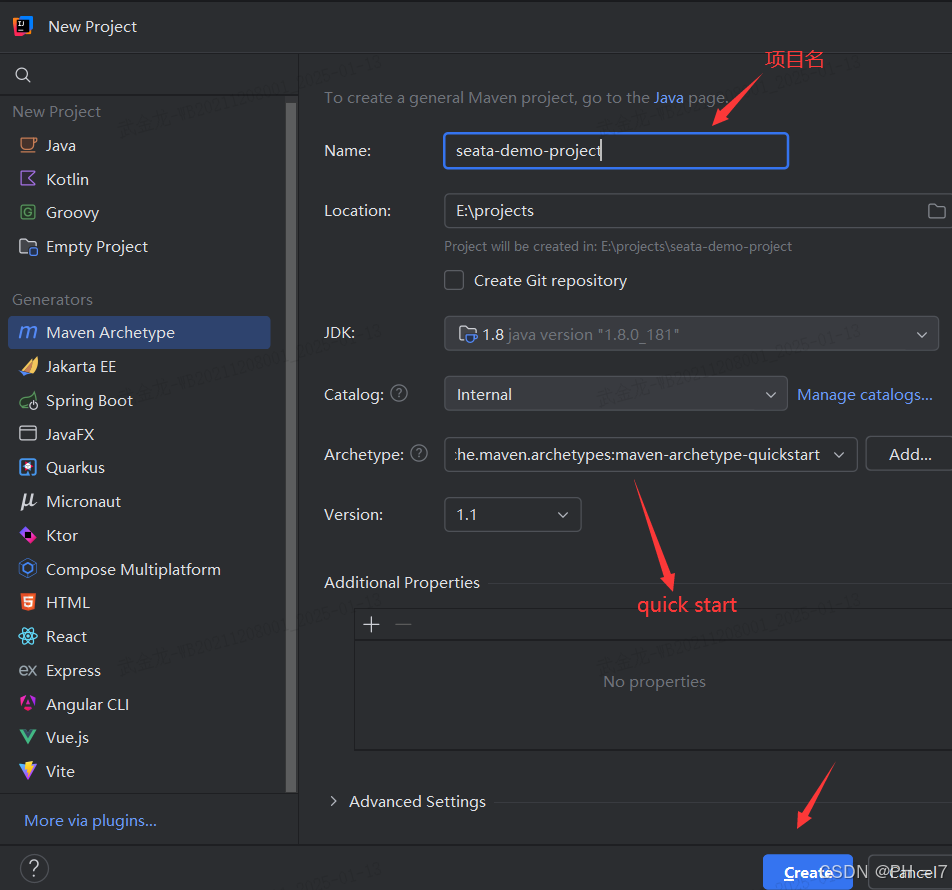The width and height of the screenshot is (952, 890).
Task: Choose Groovy project type
Action: coord(139,212)
